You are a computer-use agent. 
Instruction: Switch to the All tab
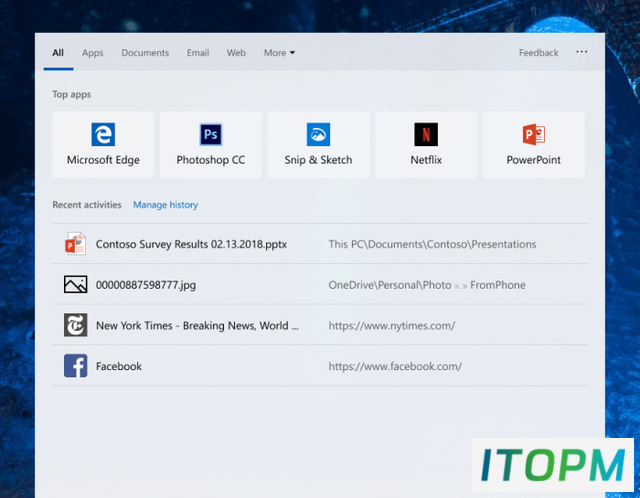[58, 53]
